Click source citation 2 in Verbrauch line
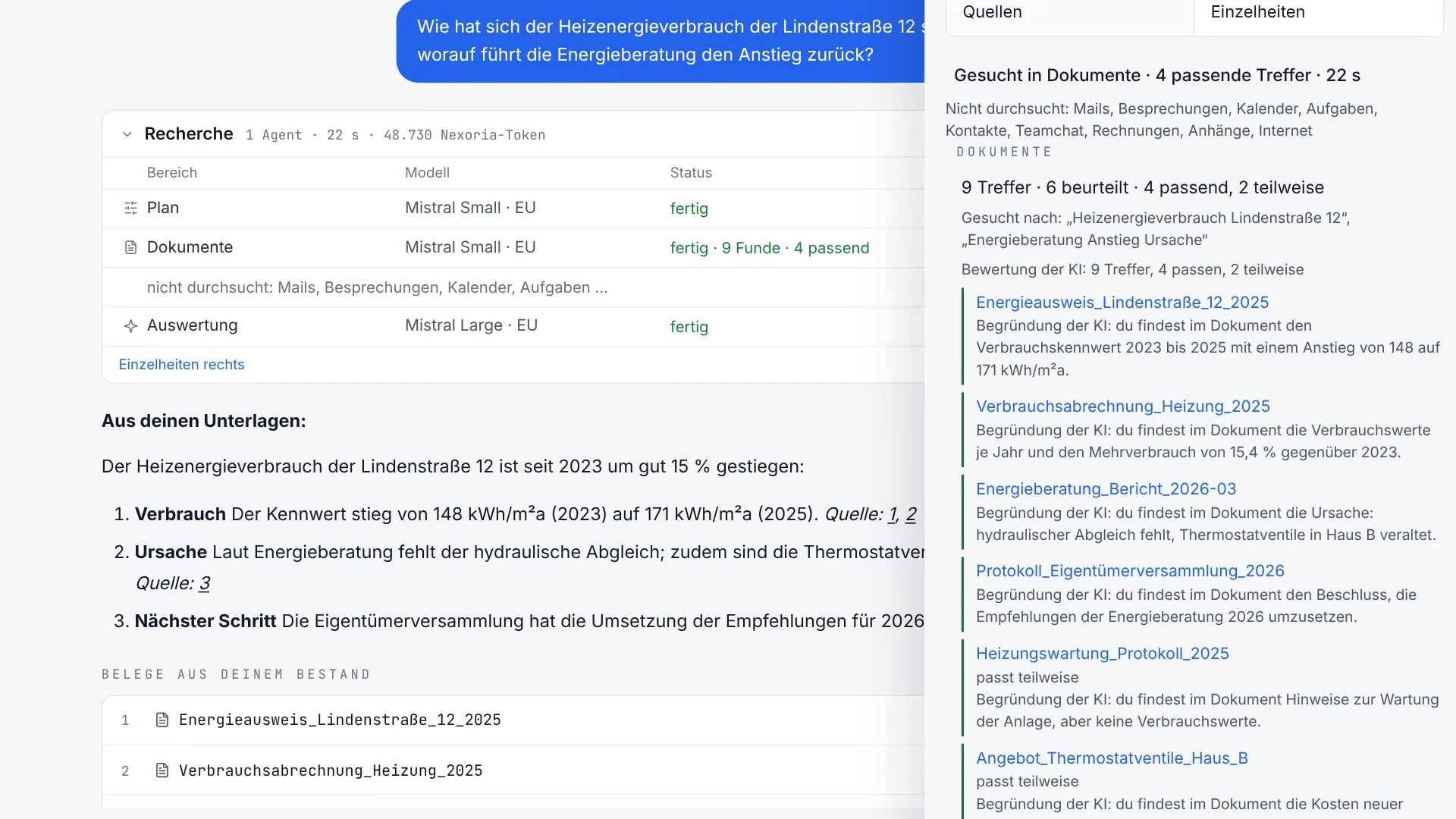 click(x=911, y=514)
